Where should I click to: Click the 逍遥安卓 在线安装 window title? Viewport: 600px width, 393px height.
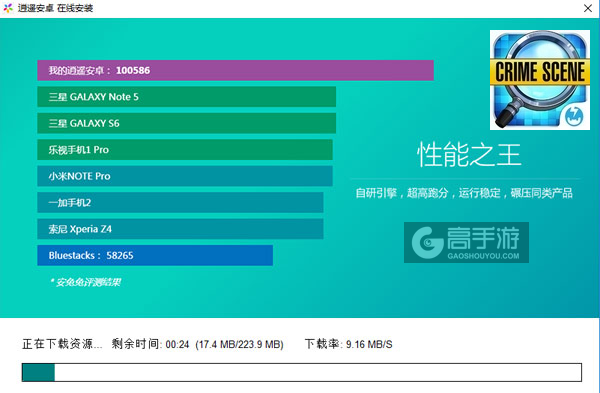(55, 8)
